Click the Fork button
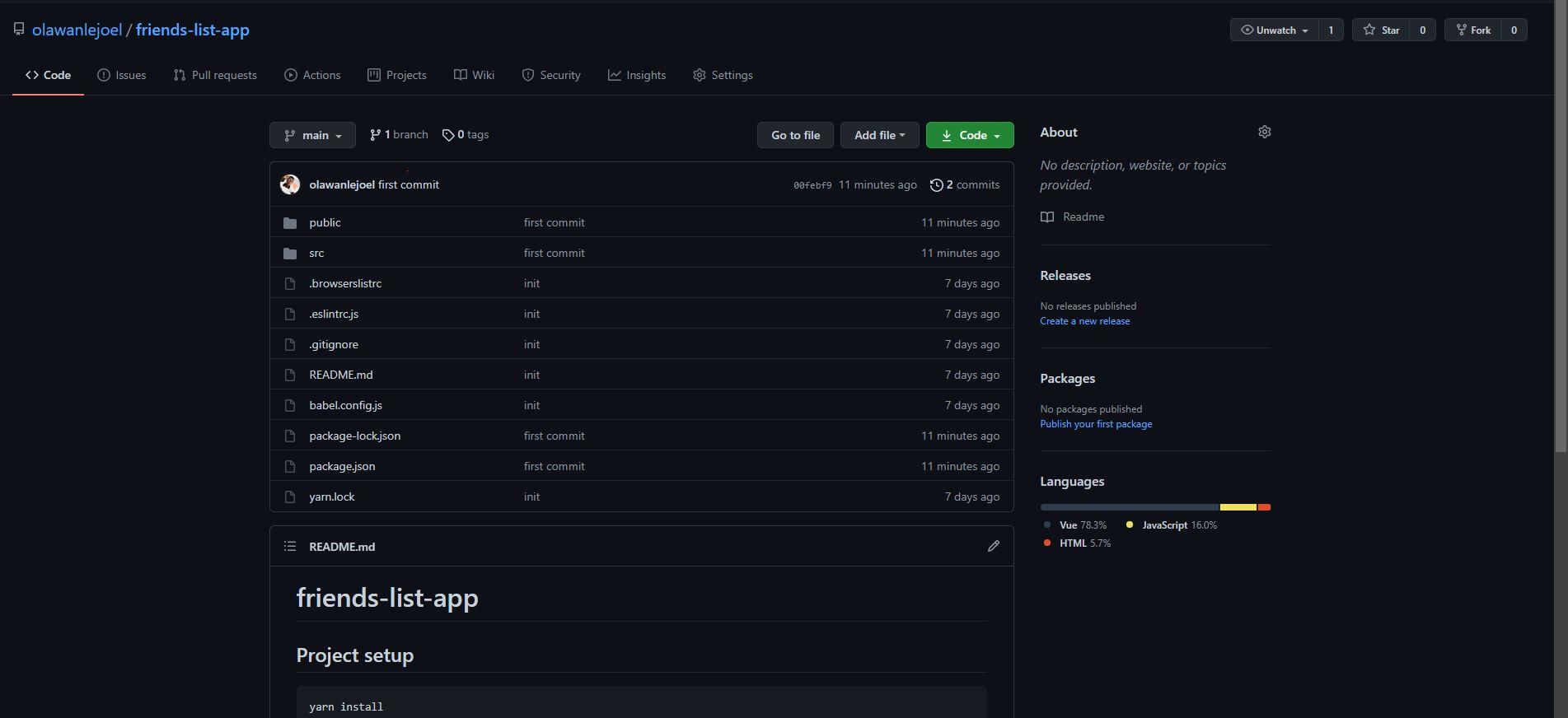1568x718 pixels. click(x=1473, y=30)
